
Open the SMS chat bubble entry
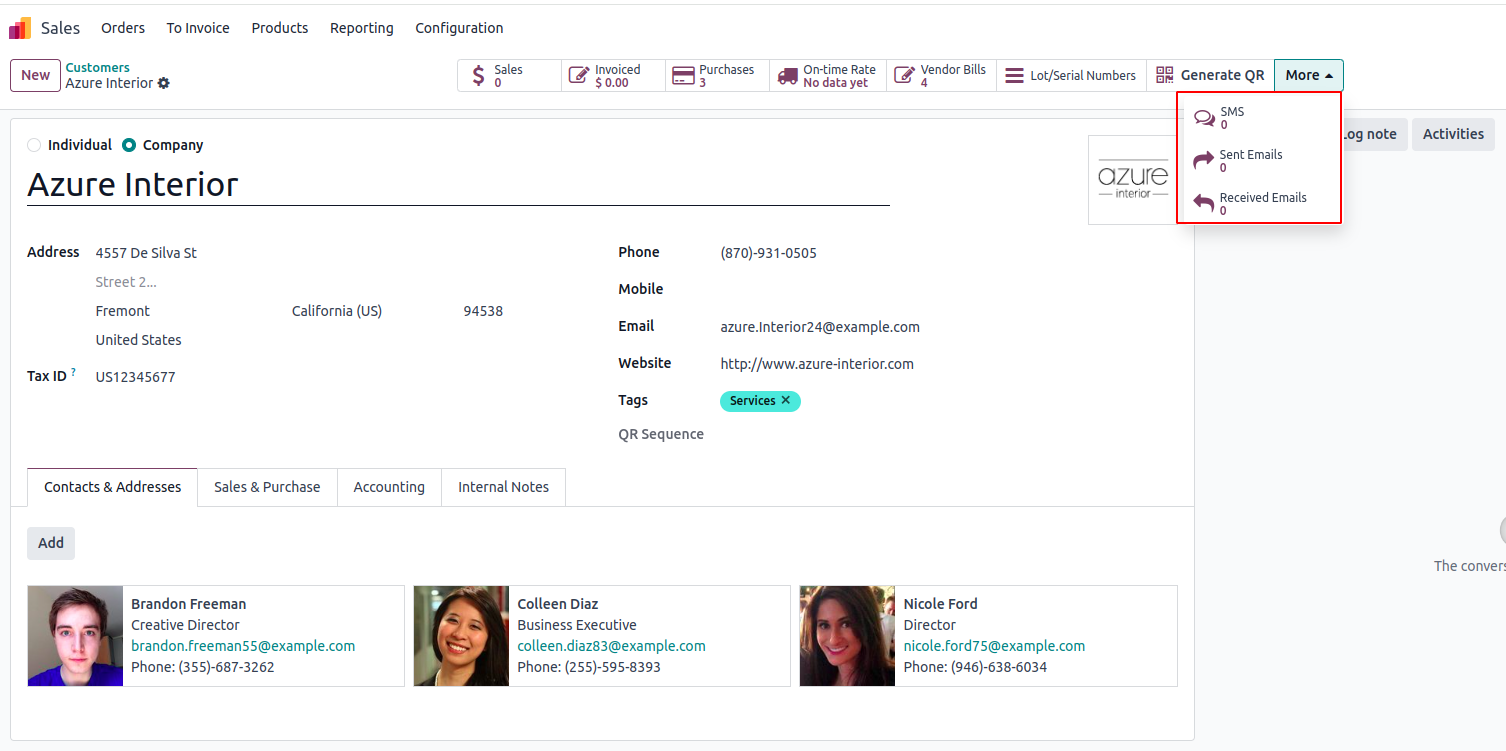point(1259,118)
